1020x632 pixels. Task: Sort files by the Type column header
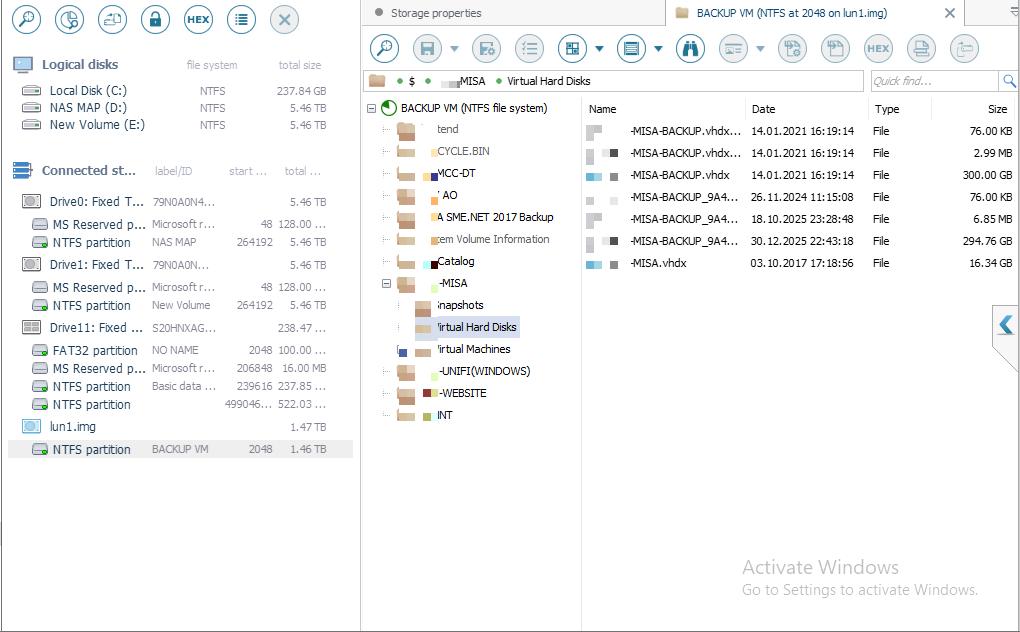(887, 109)
